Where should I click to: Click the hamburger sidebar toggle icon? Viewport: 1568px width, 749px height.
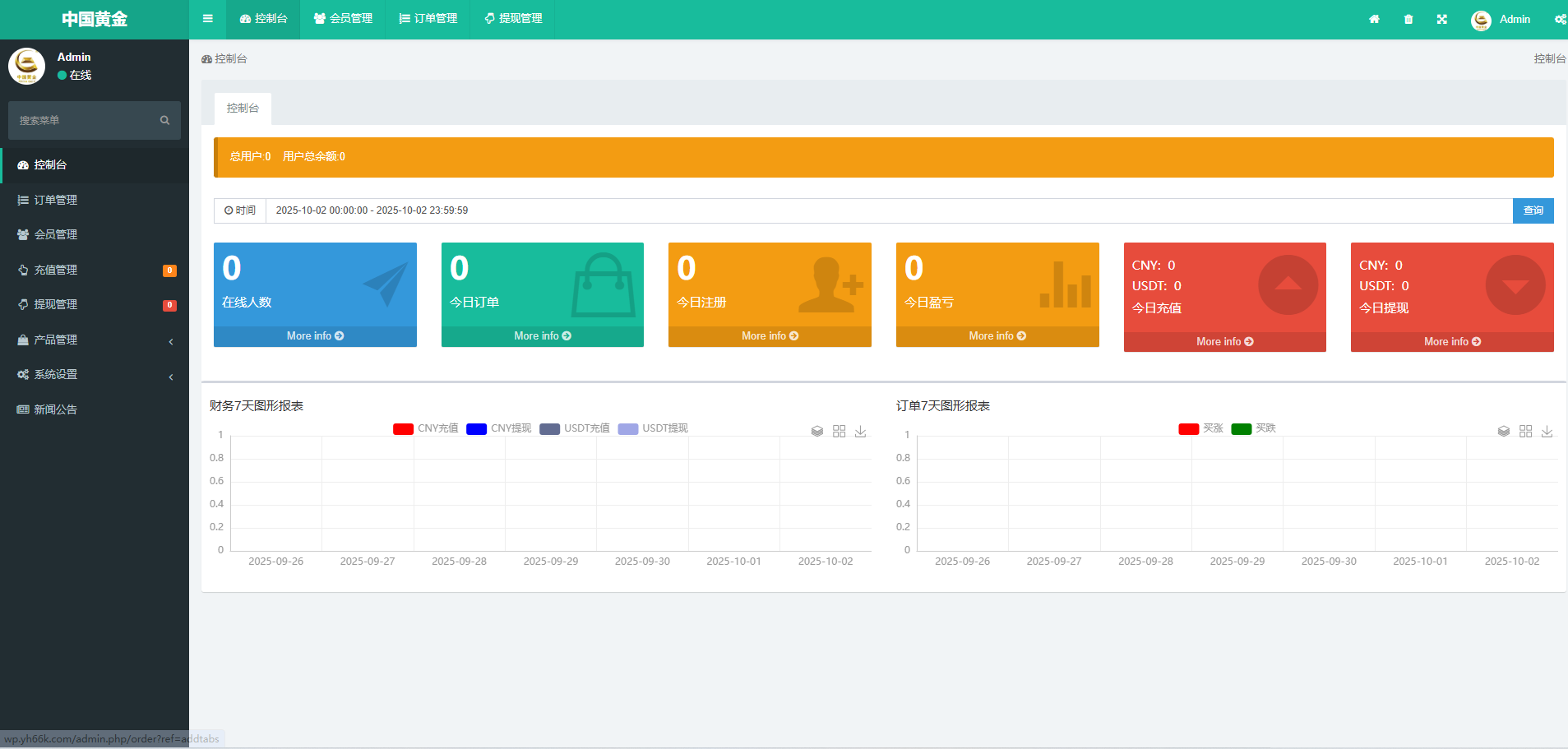(208, 19)
